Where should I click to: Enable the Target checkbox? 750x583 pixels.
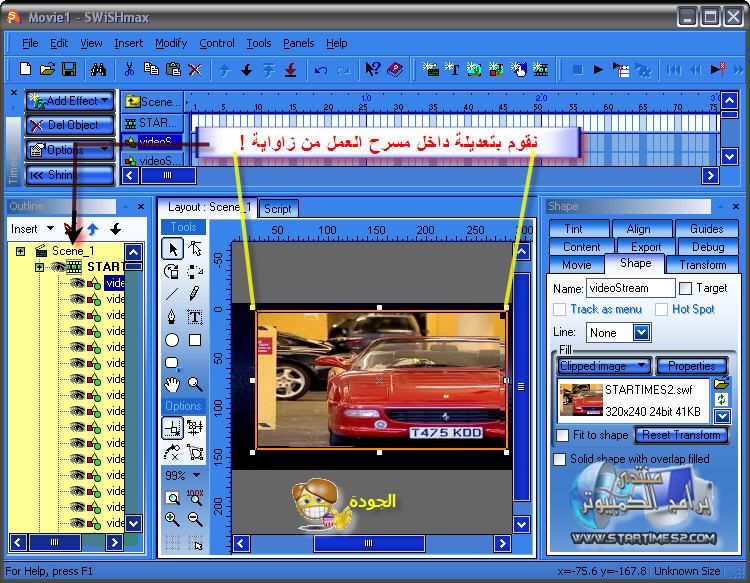click(x=685, y=288)
